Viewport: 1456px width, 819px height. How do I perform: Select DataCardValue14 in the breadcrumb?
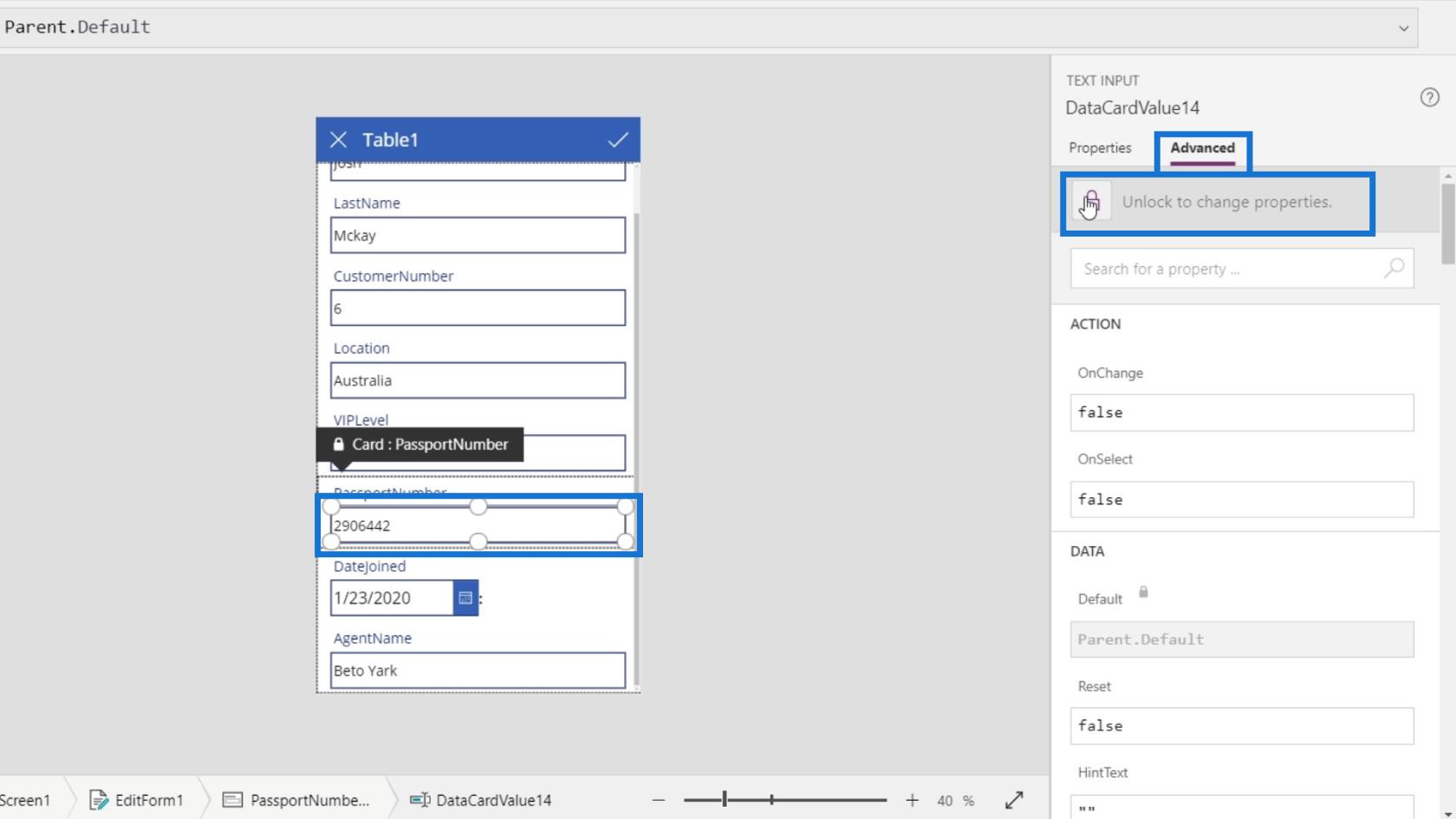coord(481,800)
